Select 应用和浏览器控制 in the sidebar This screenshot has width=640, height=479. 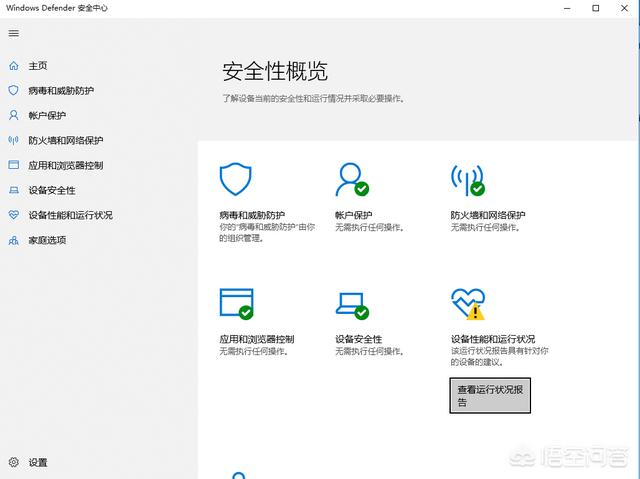[66, 165]
